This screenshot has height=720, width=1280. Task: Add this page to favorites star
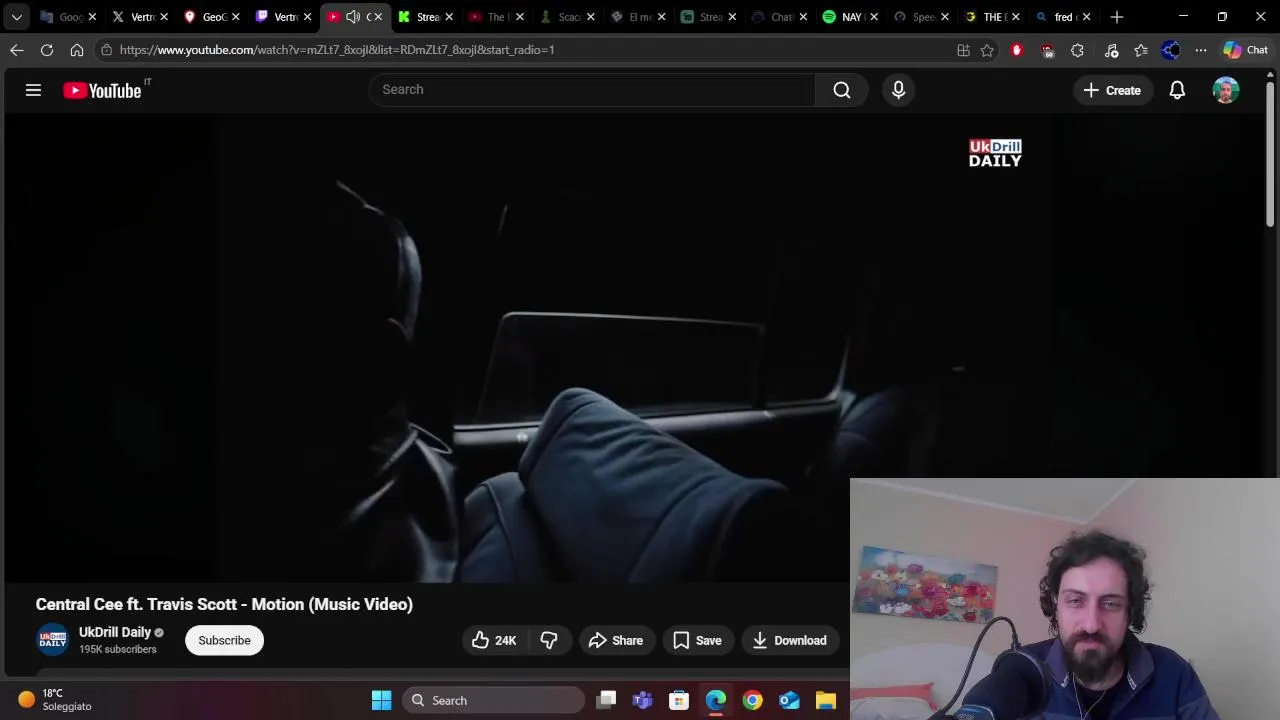[x=987, y=50]
